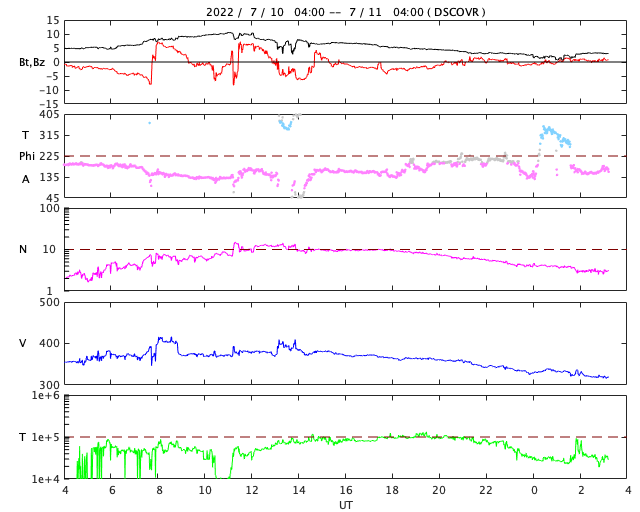Click the 405 tick label
640x512 pixels.
49,115
